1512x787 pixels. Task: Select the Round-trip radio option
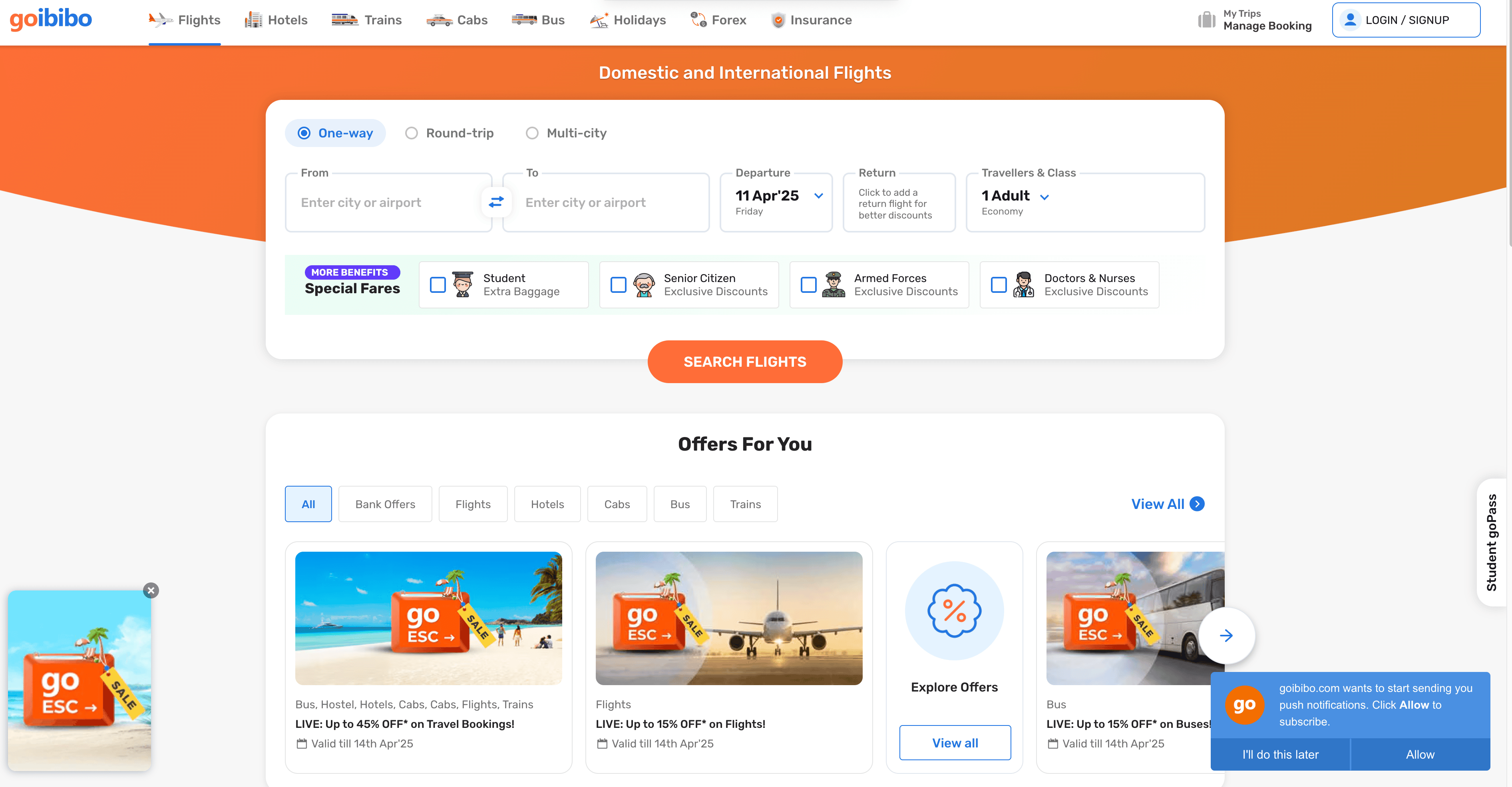[x=412, y=133]
